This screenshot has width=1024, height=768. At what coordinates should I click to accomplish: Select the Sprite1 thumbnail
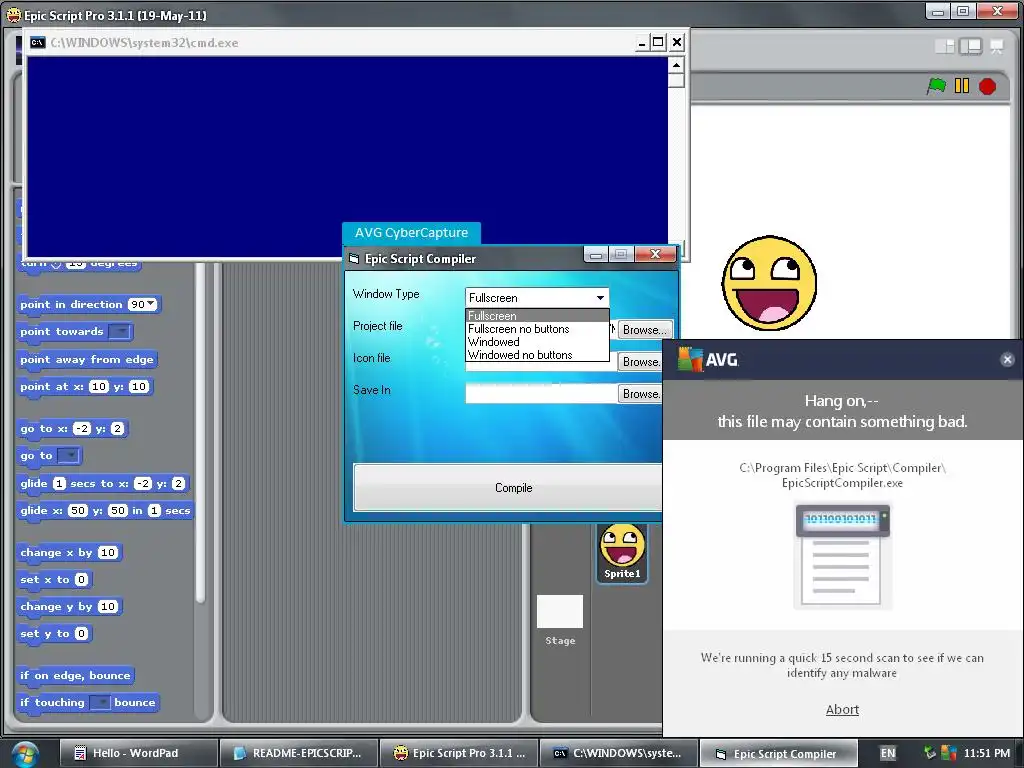[x=622, y=552]
